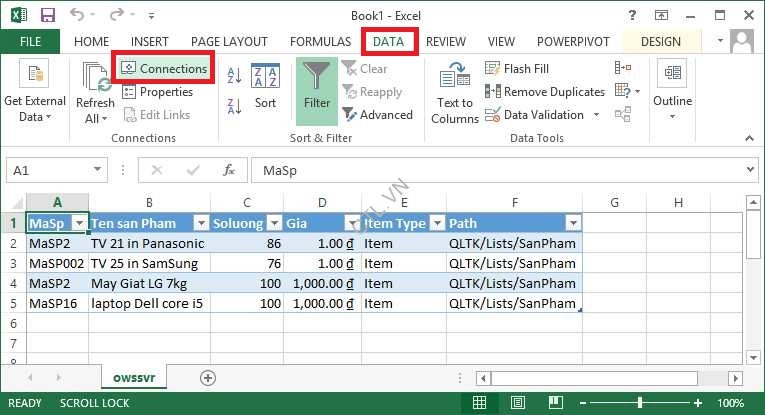This screenshot has width=765, height=415.
Task: Open the FILE tab
Action: coord(30,41)
